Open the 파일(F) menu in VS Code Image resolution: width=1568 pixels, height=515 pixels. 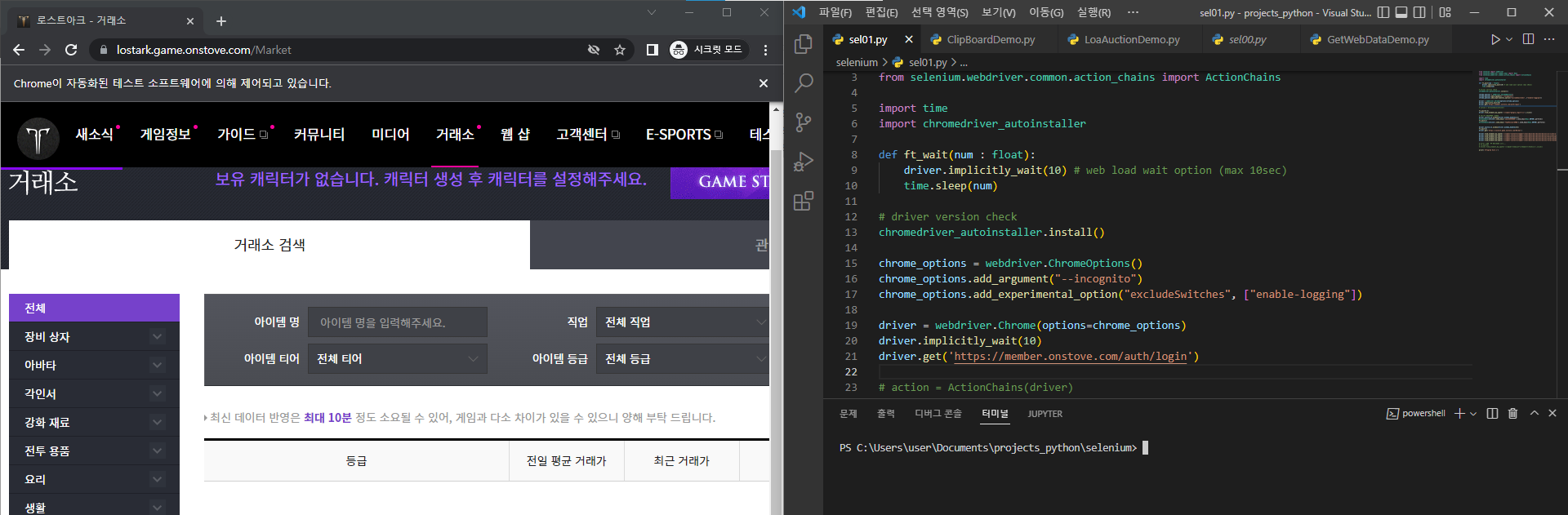(835, 12)
